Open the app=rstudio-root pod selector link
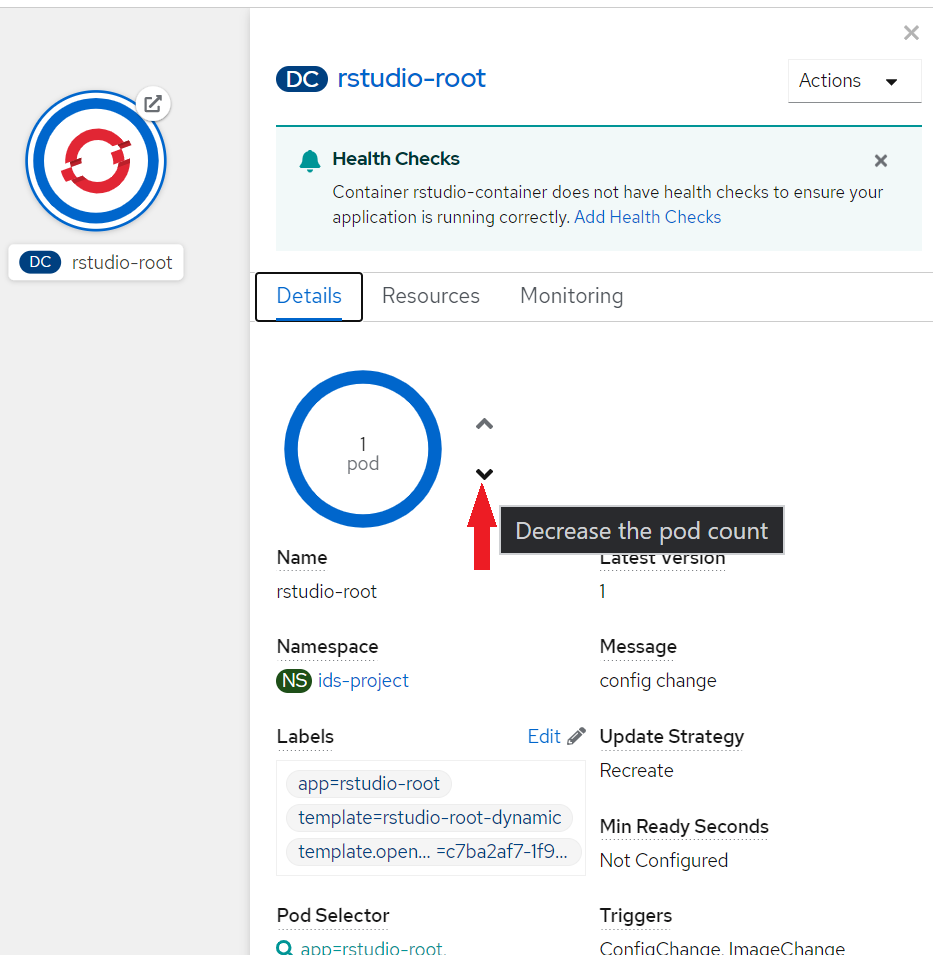 click(x=373, y=948)
